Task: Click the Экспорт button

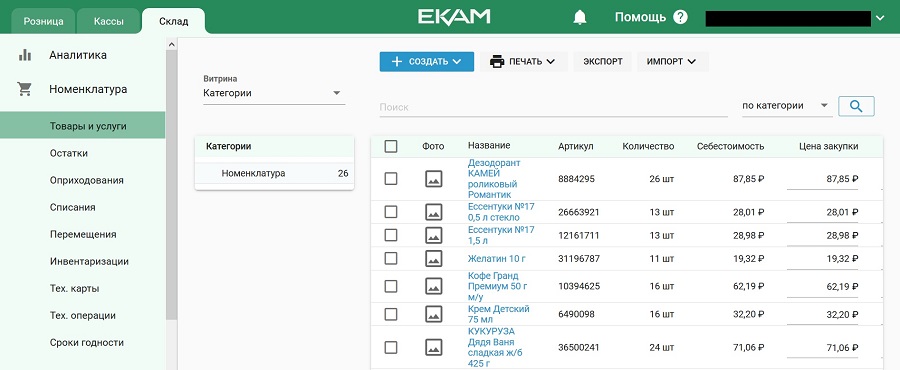Action: tap(603, 61)
